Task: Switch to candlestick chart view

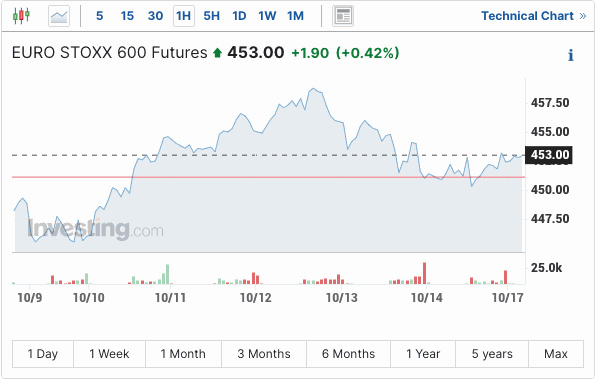Action: [x=21, y=16]
